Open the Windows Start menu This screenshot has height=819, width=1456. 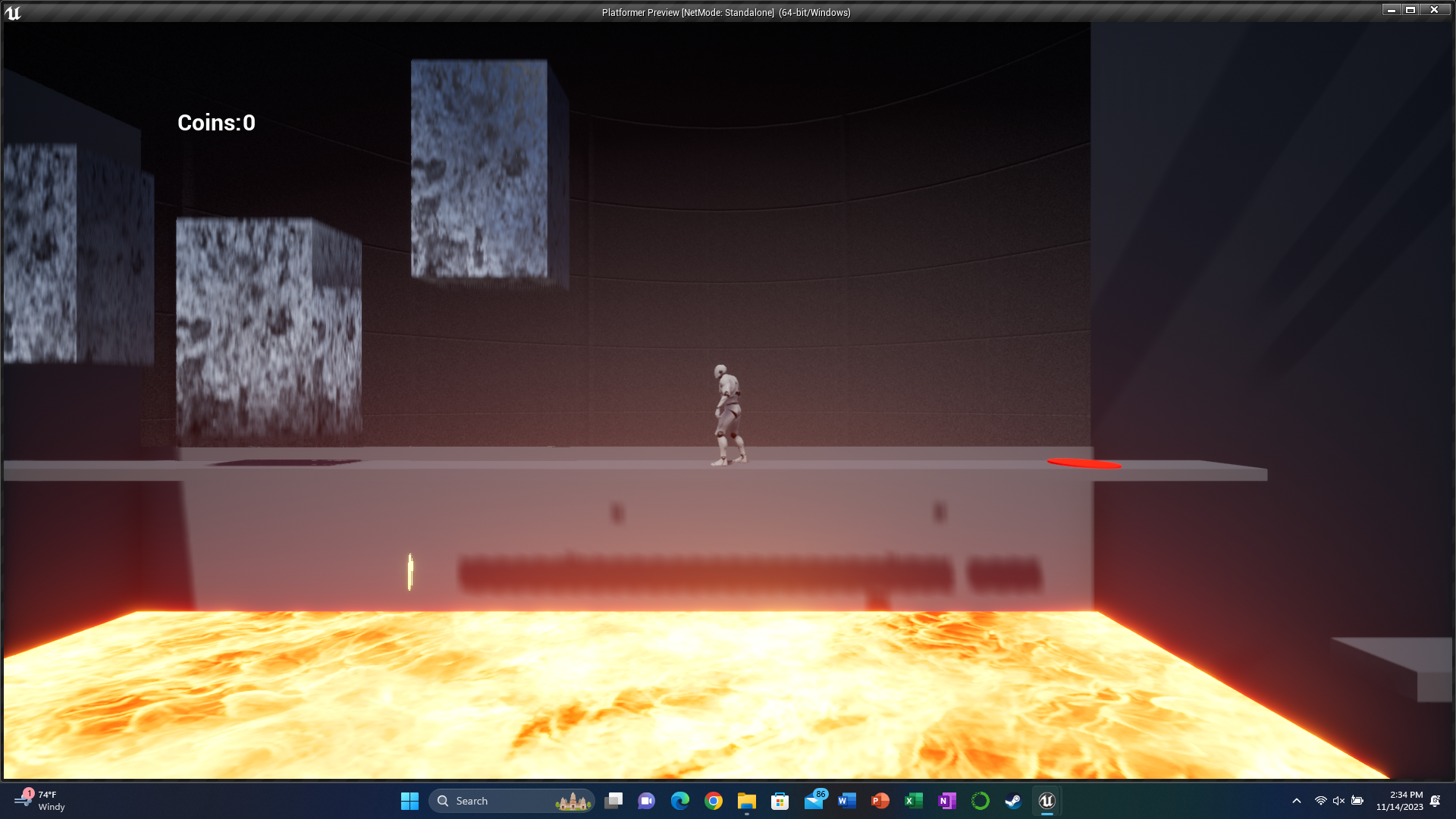tap(409, 801)
